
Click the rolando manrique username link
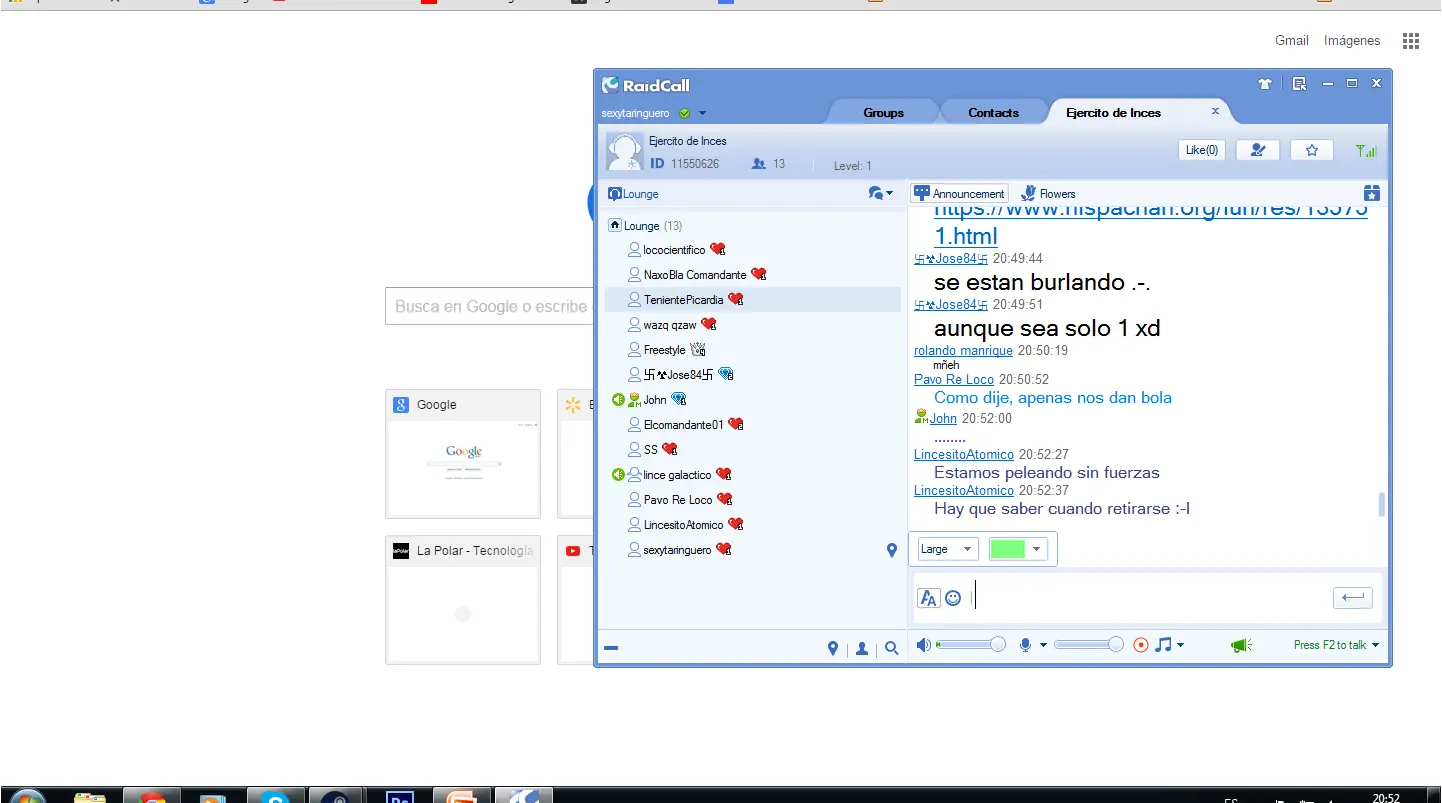point(963,351)
